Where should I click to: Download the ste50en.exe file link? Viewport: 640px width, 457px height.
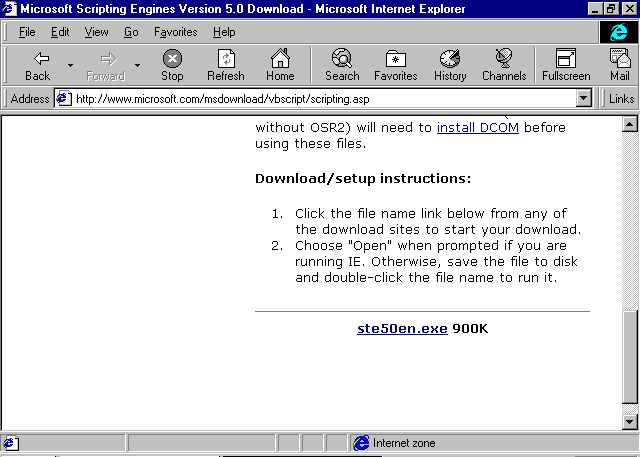(x=402, y=329)
